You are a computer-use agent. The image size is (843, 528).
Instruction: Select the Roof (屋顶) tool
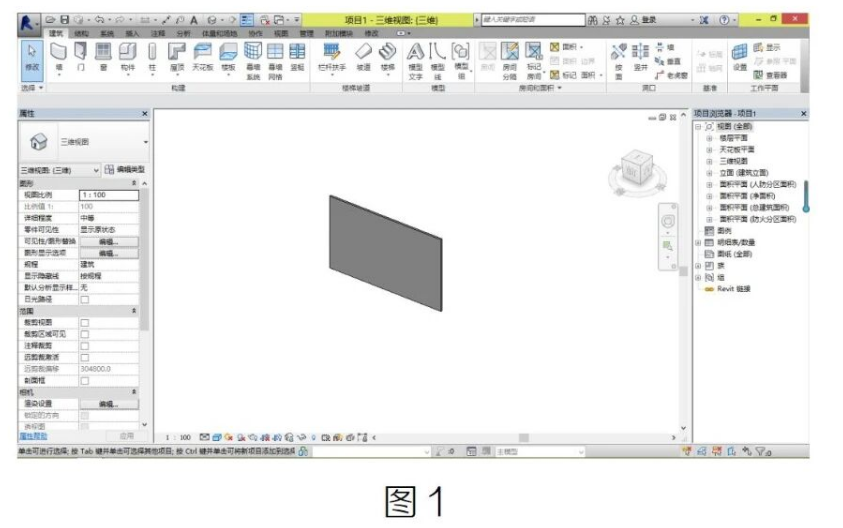[177, 57]
